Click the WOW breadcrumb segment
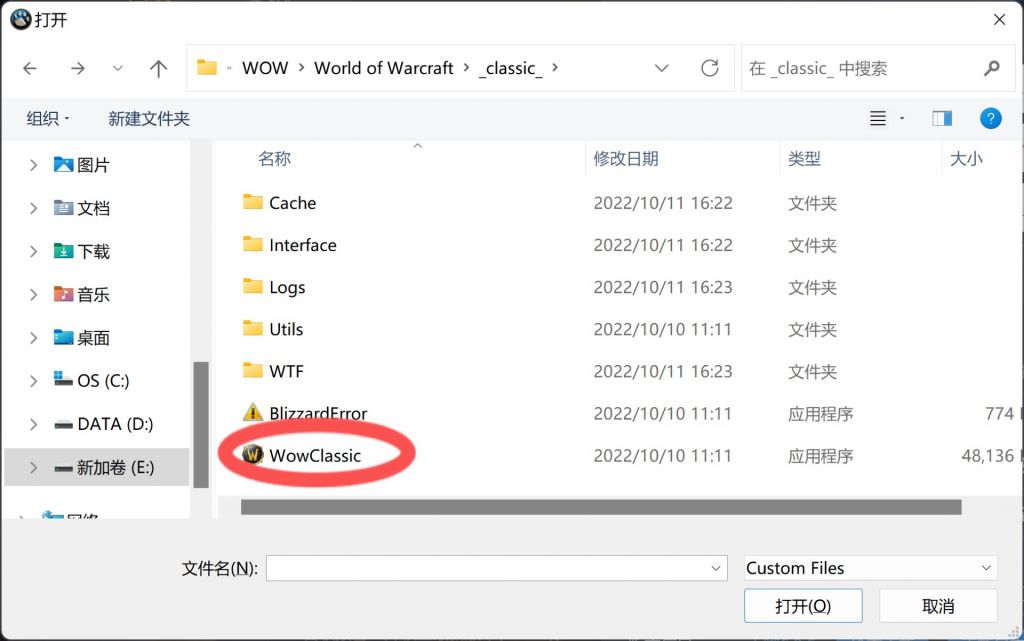Screen dimensions: 1024x641 tap(265, 68)
